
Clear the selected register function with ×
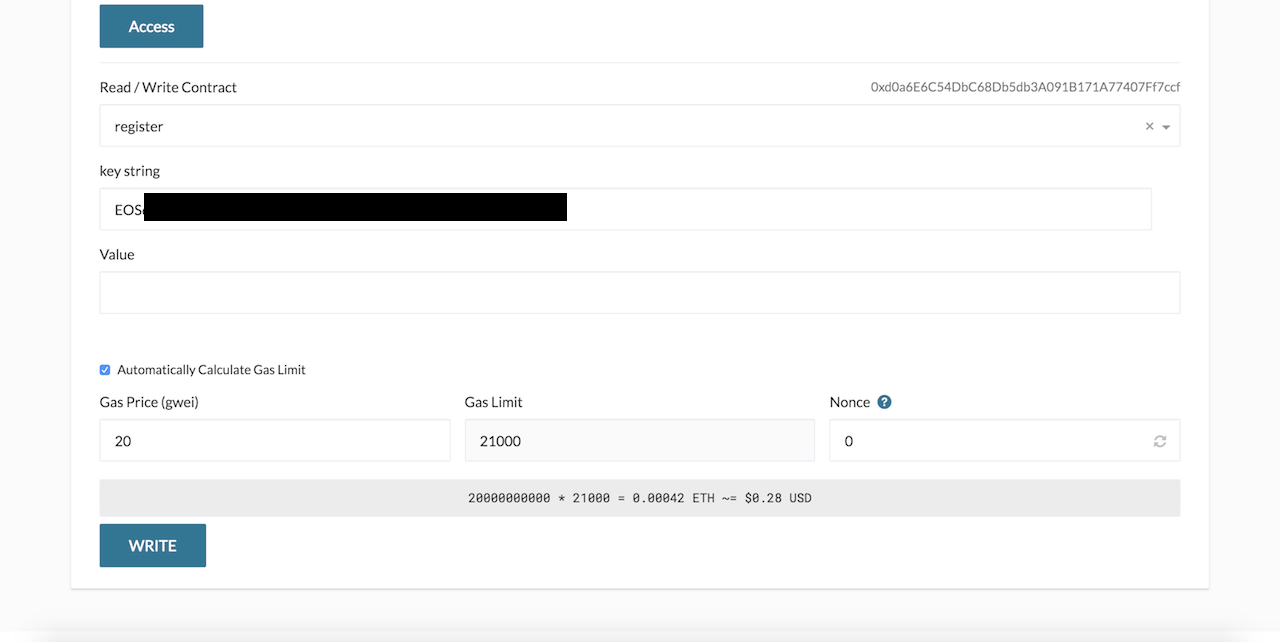tap(1149, 126)
